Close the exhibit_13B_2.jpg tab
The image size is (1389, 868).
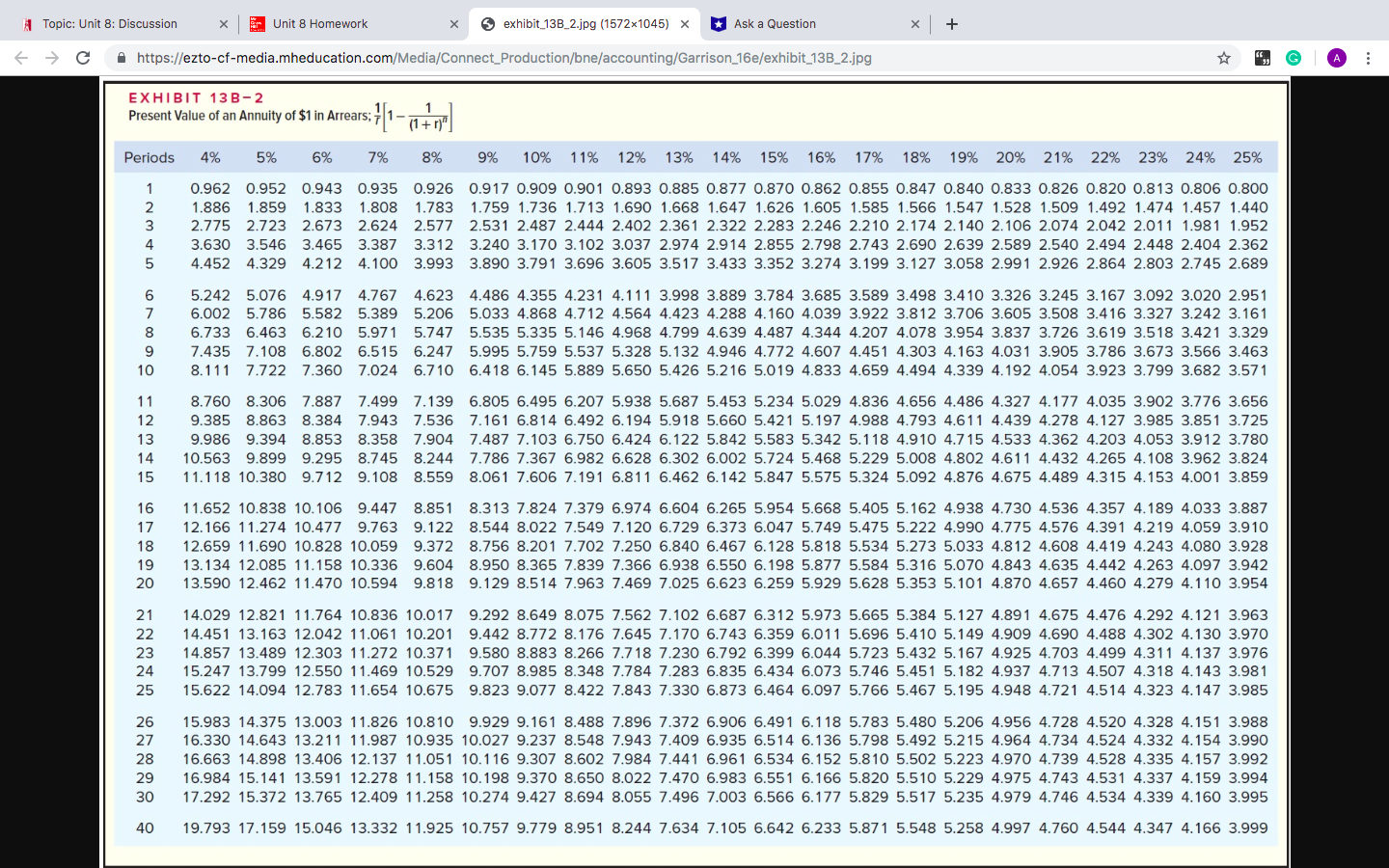point(685,24)
